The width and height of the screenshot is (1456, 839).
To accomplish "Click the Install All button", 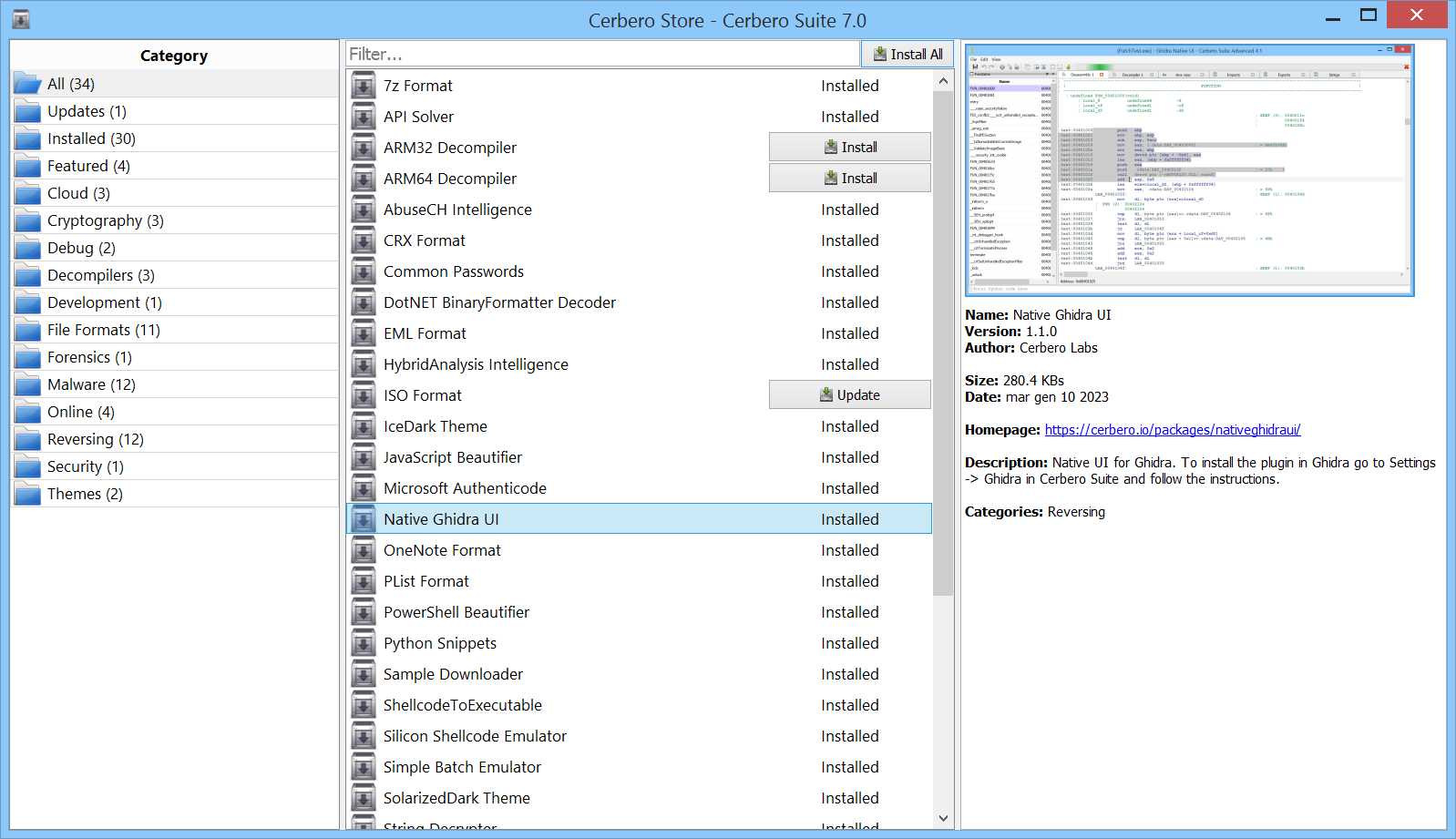I will click(x=907, y=54).
